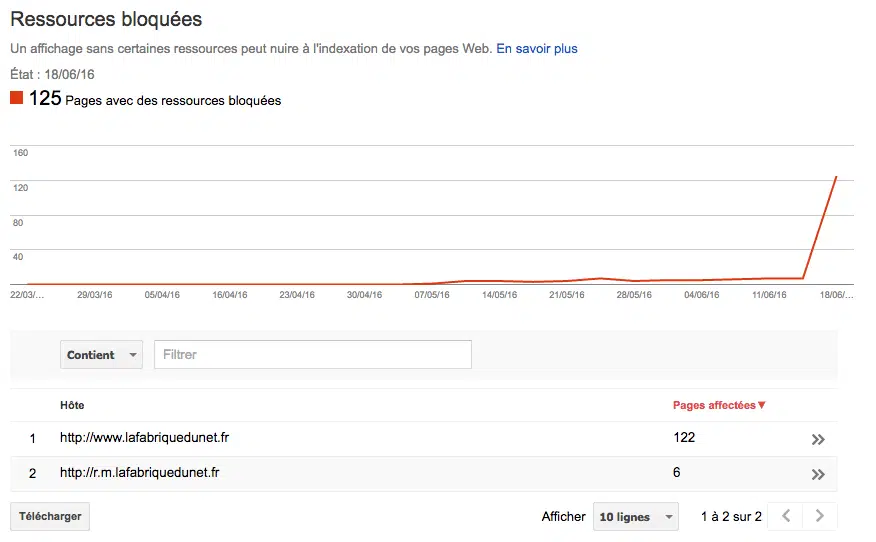Click the Télécharger button
Image resolution: width=876 pixels, height=542 pixels.
(50, 516)
